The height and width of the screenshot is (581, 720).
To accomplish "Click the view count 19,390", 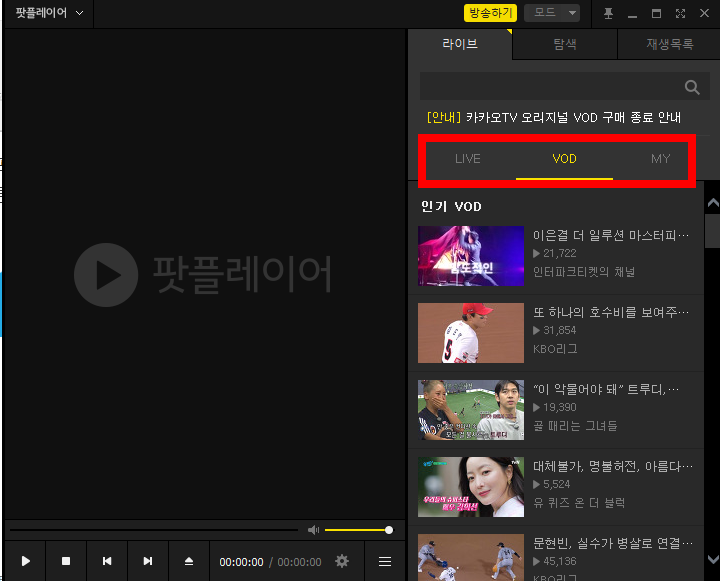I will pyautogui.click(x=559, y=407).
